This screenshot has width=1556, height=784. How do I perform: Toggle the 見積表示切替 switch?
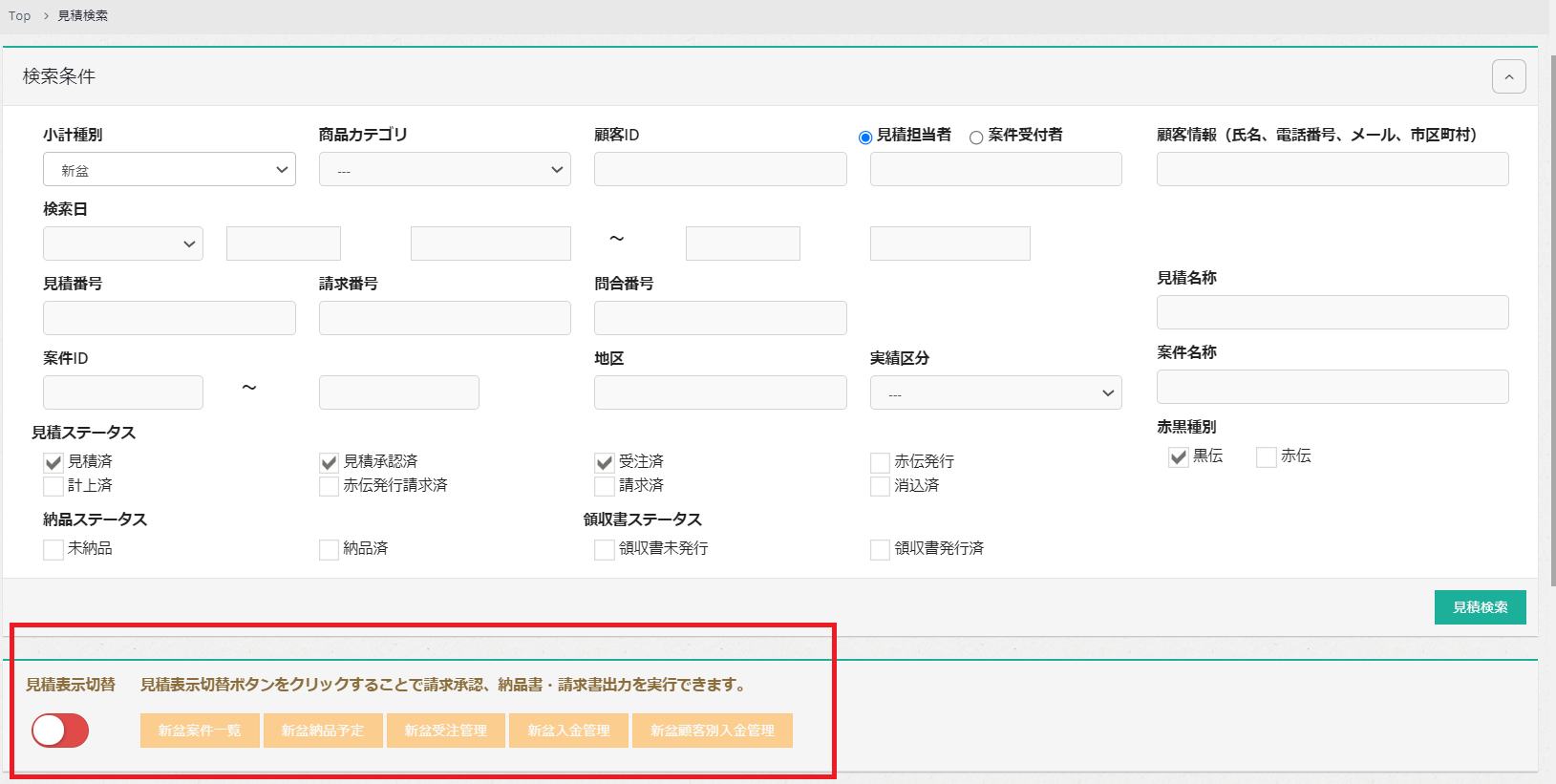point(60,731)
